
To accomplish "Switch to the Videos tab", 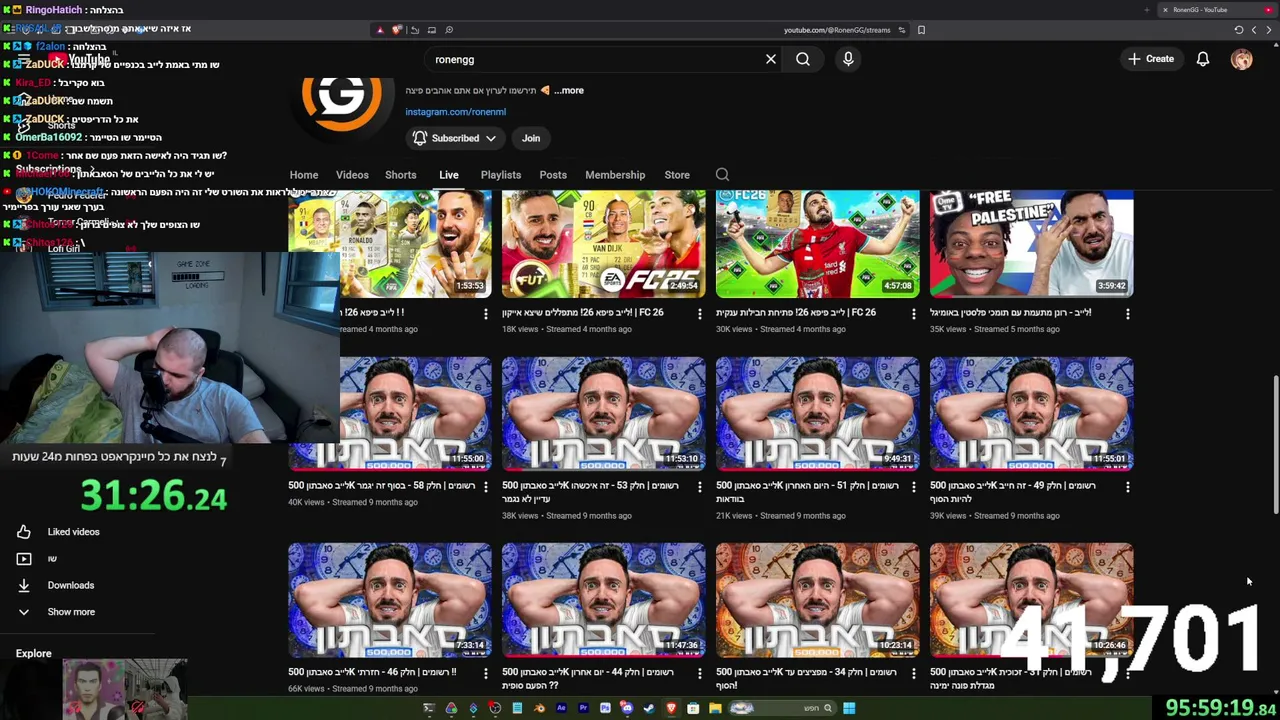I will 352,175.
